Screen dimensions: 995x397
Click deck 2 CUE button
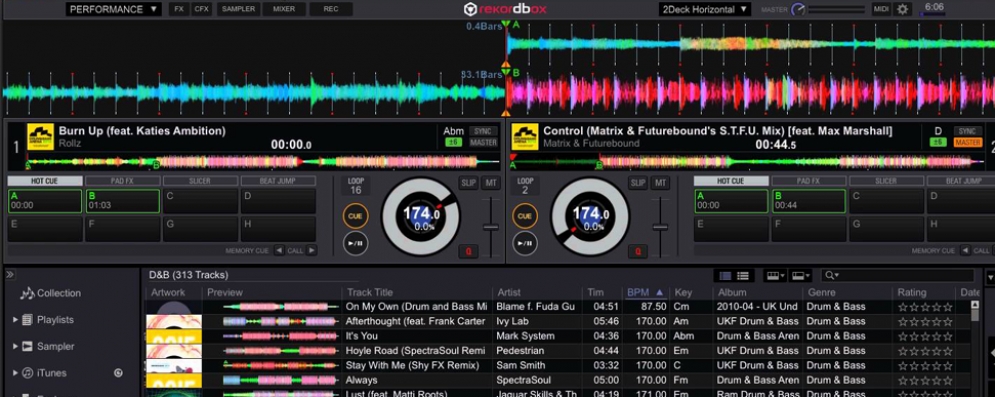click(525, 216)
